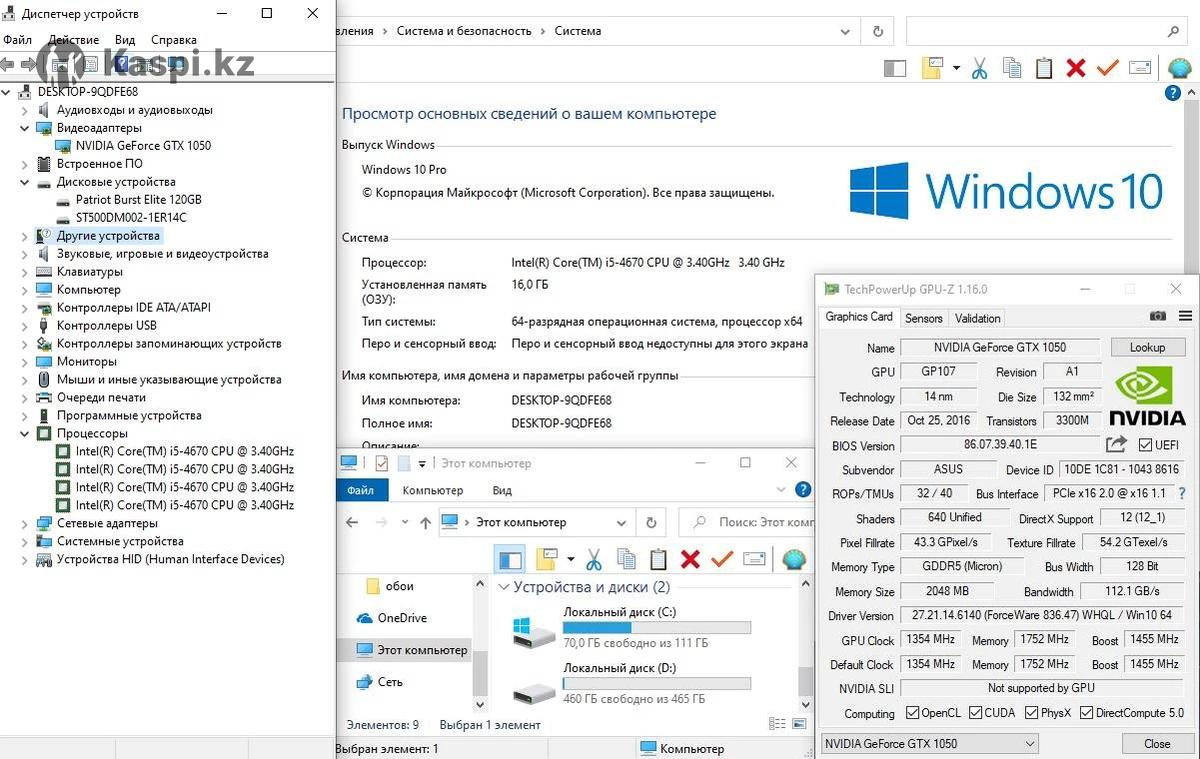This screenshot has width=1200, height=759.
Task: Toggle the DirectCompute 5.0 checkbox
Action: [x=1087, y=713]
